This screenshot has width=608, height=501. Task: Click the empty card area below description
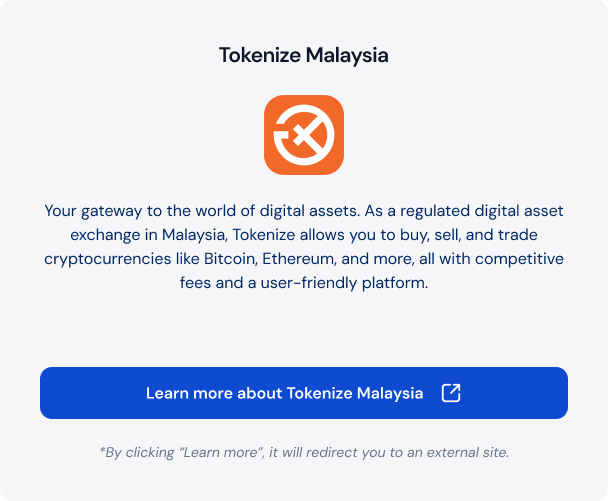(304, 330)
